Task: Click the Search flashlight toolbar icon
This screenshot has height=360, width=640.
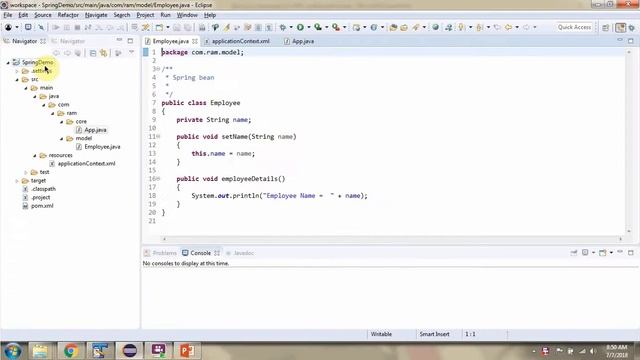Action: click(x=416, y=27)
